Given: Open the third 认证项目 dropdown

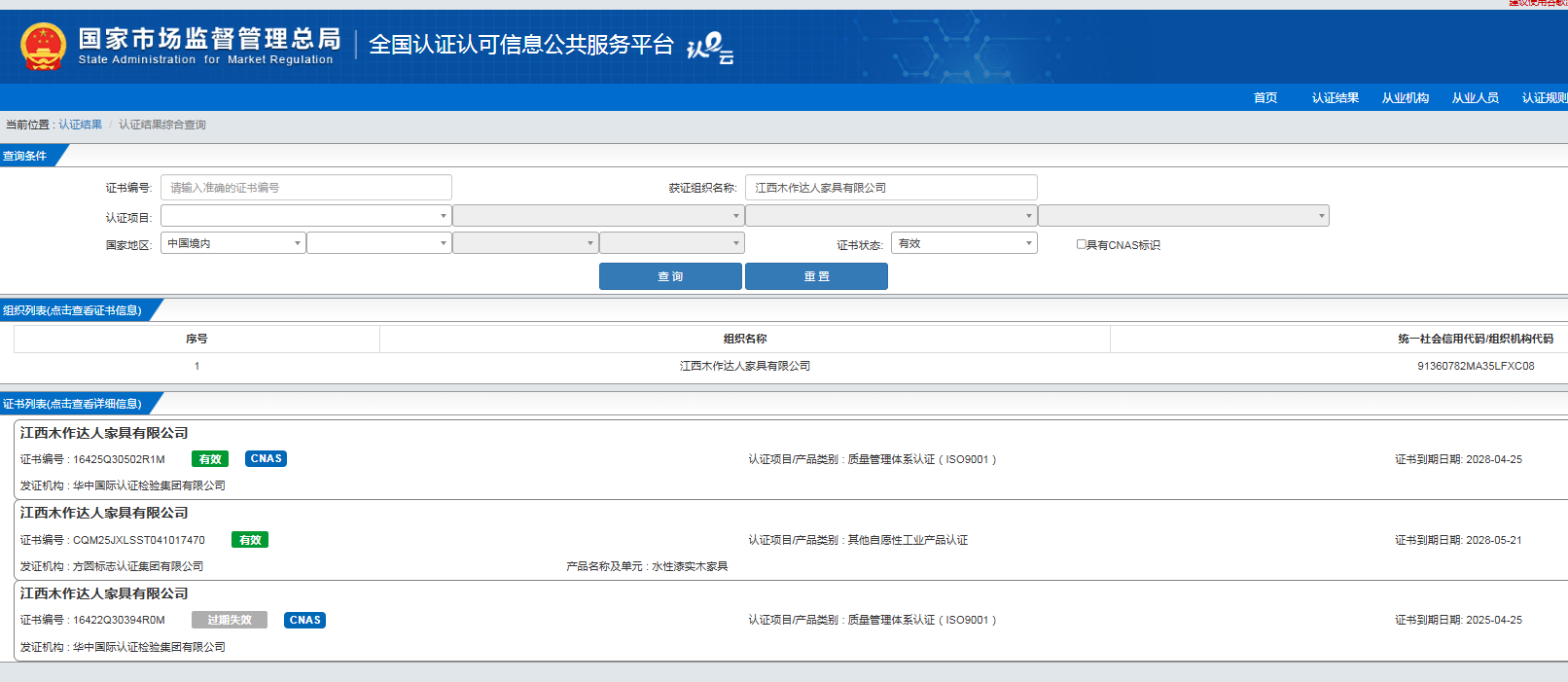Looking at the screenshot, I should click(x=891, y=216).
